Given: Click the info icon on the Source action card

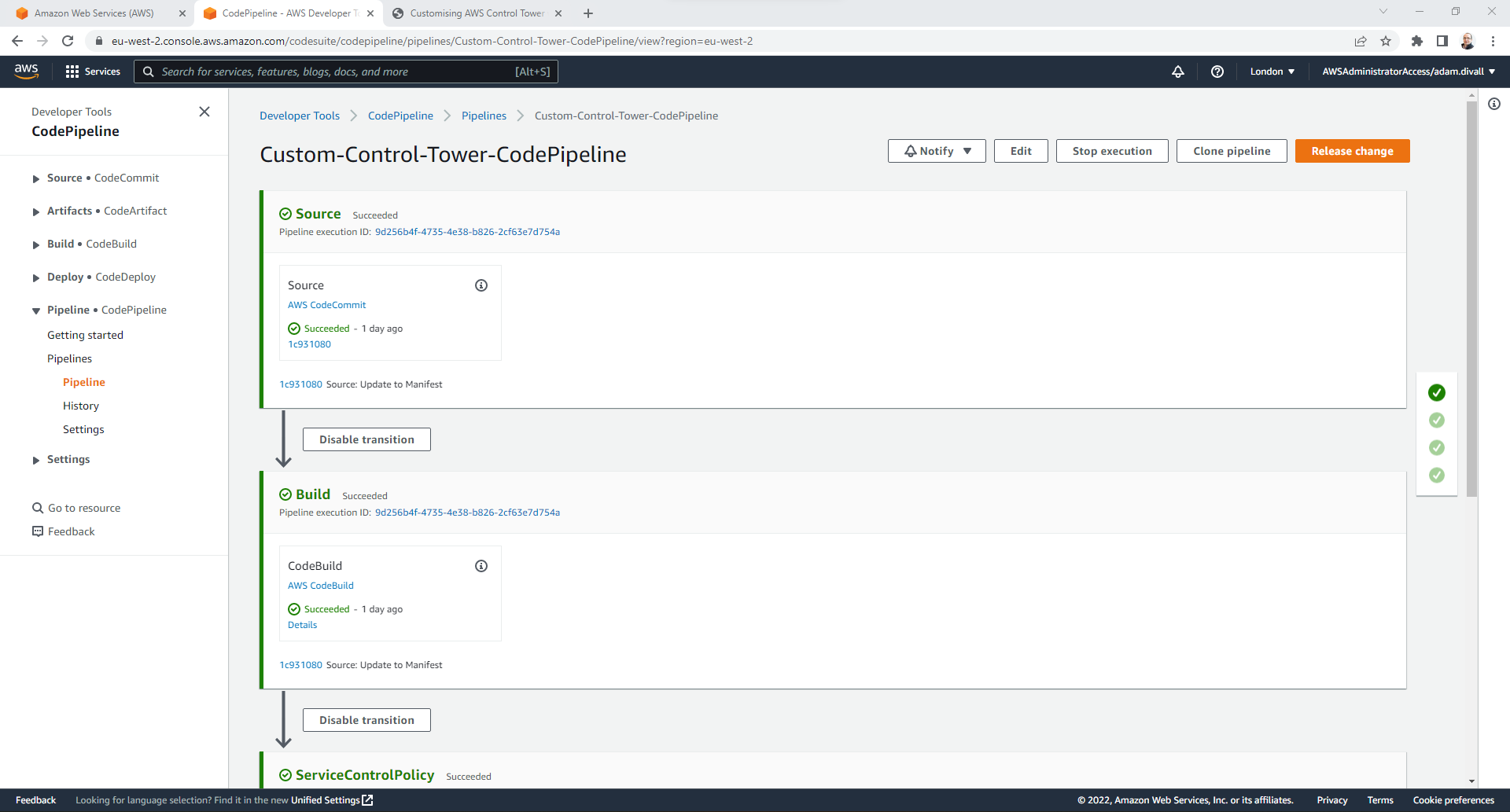Looking at the screenshot, I should 481,285.
